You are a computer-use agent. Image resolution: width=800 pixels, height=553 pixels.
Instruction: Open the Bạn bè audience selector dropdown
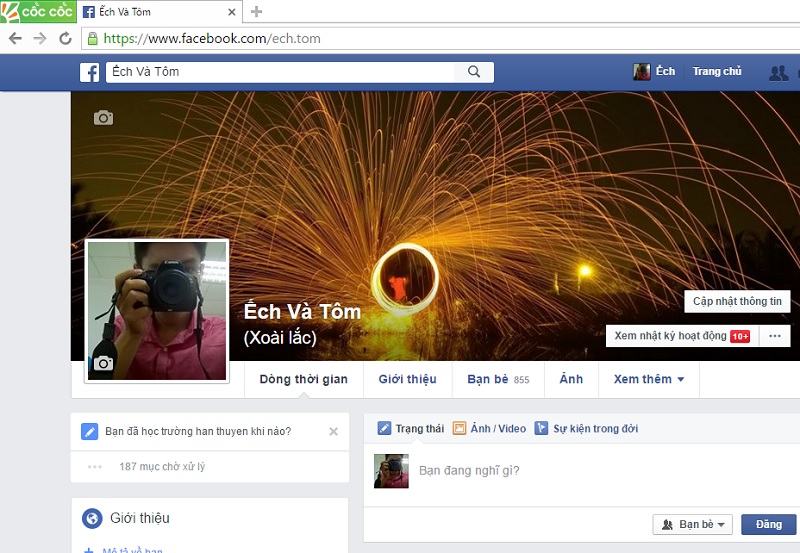tap(692, 524)
